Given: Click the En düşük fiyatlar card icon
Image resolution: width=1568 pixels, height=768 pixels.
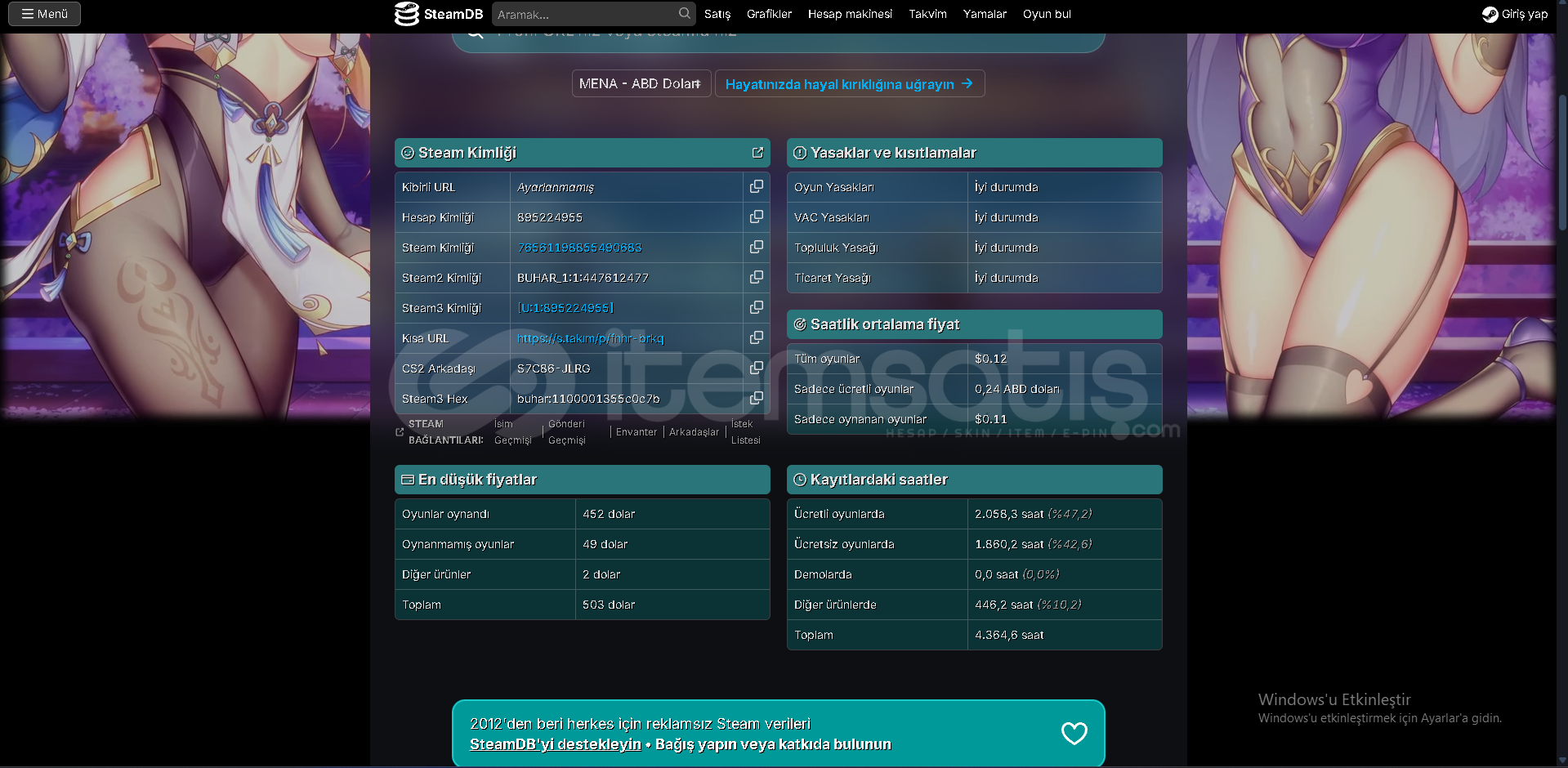Looking at the screenshot, I should coord(408,480).
